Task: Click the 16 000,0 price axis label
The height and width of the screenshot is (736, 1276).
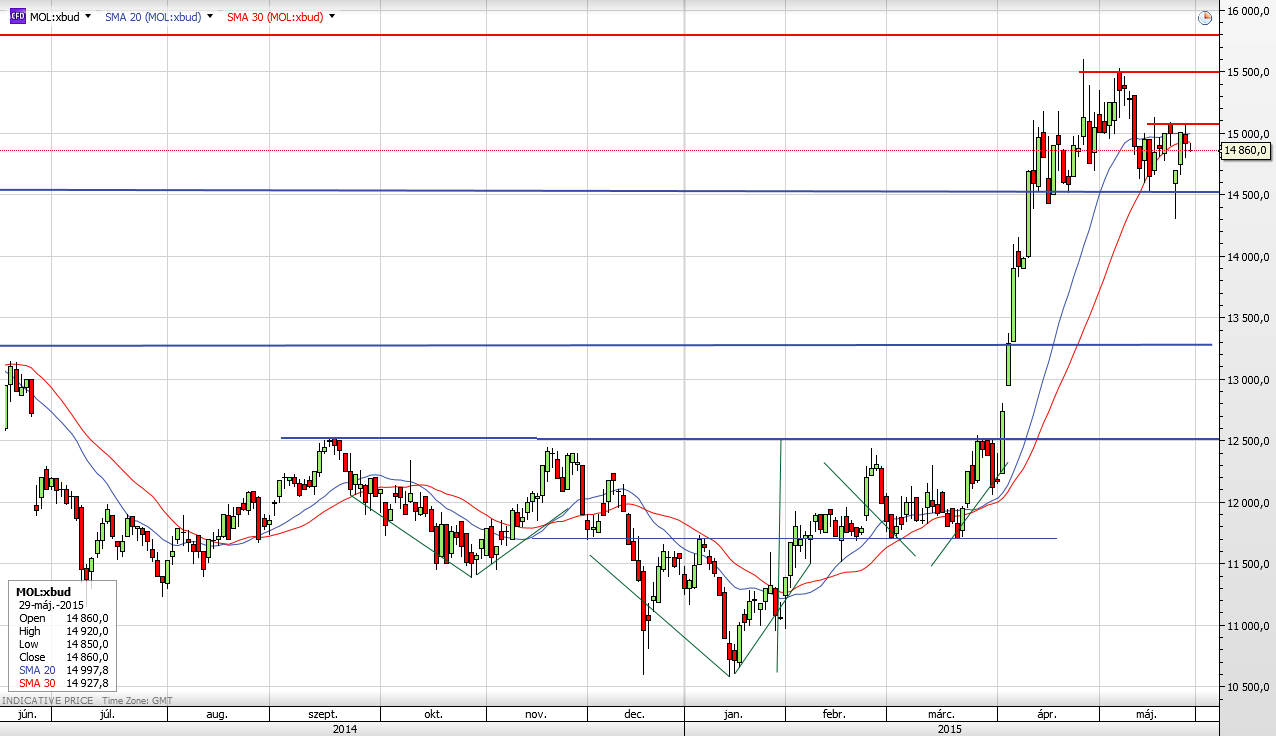Action: pos(1250,11)
